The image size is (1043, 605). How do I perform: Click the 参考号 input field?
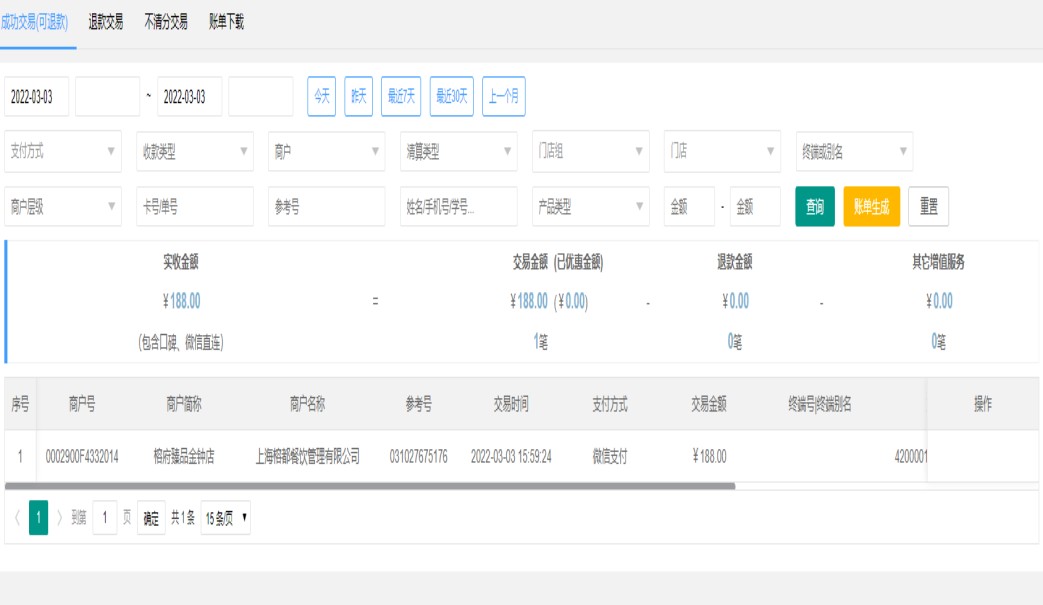pos(326,207)
